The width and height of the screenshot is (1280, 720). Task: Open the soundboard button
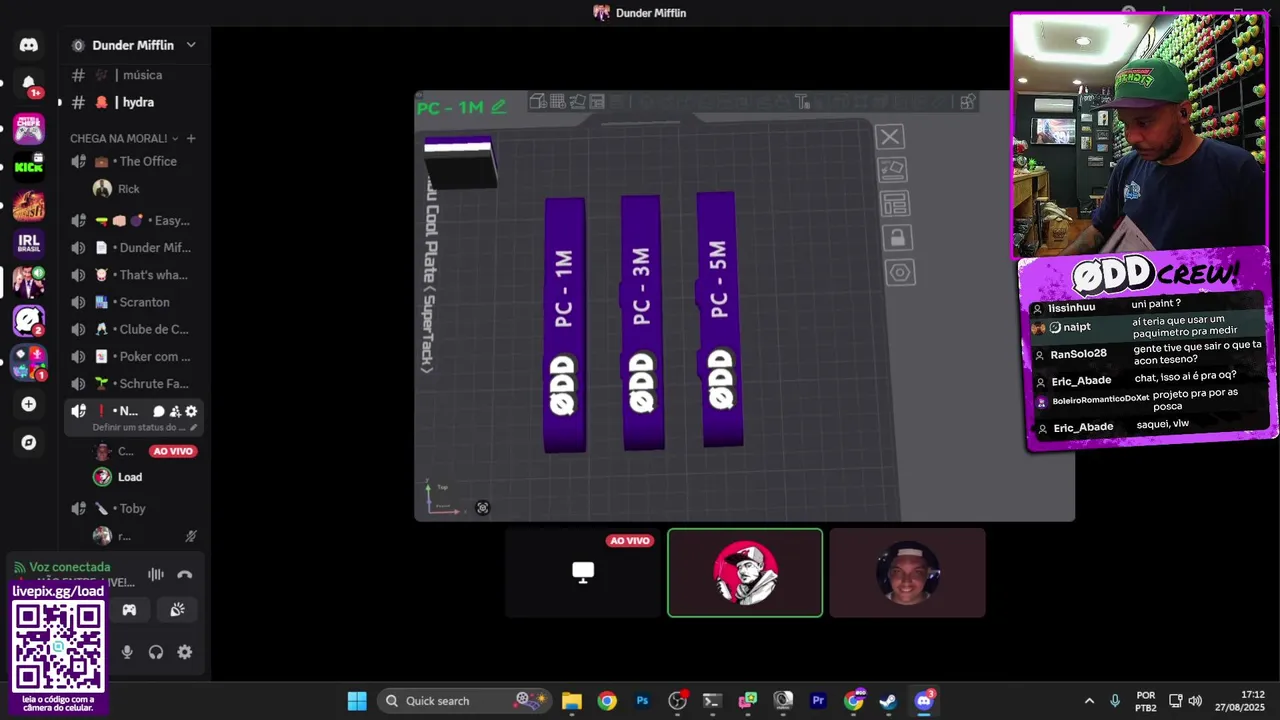177,610
